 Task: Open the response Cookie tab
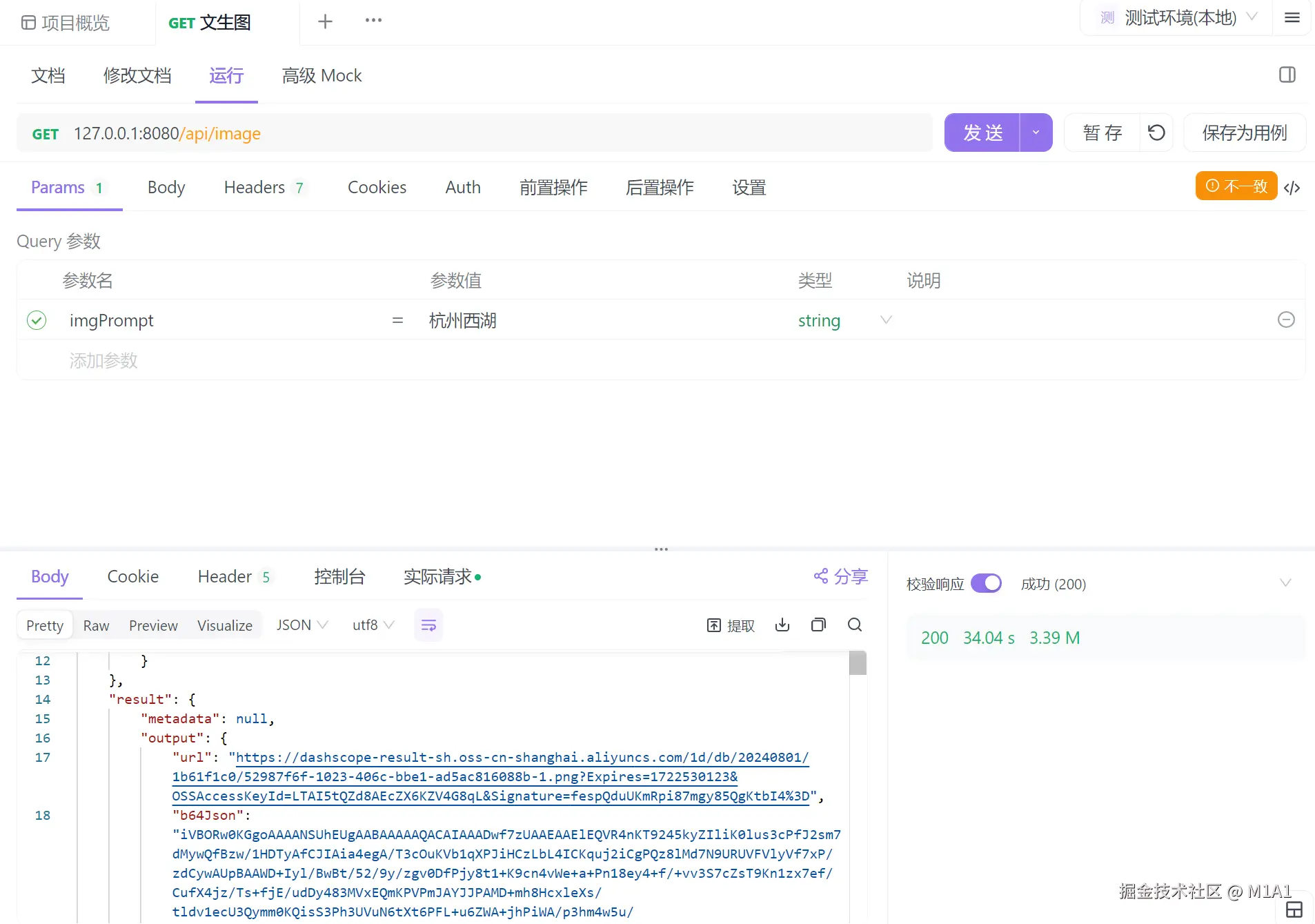(133, 576)
